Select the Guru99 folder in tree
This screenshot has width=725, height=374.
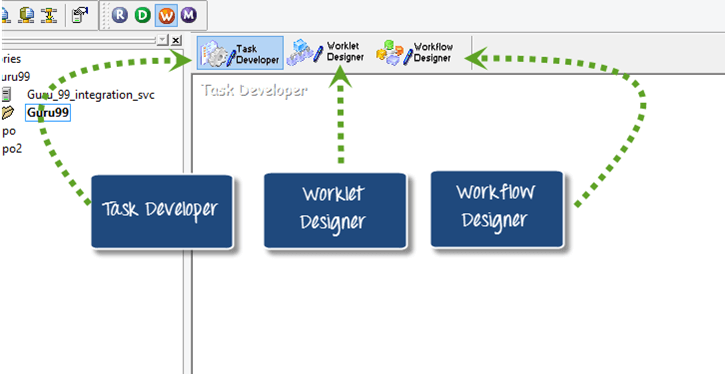coord(49,112)
